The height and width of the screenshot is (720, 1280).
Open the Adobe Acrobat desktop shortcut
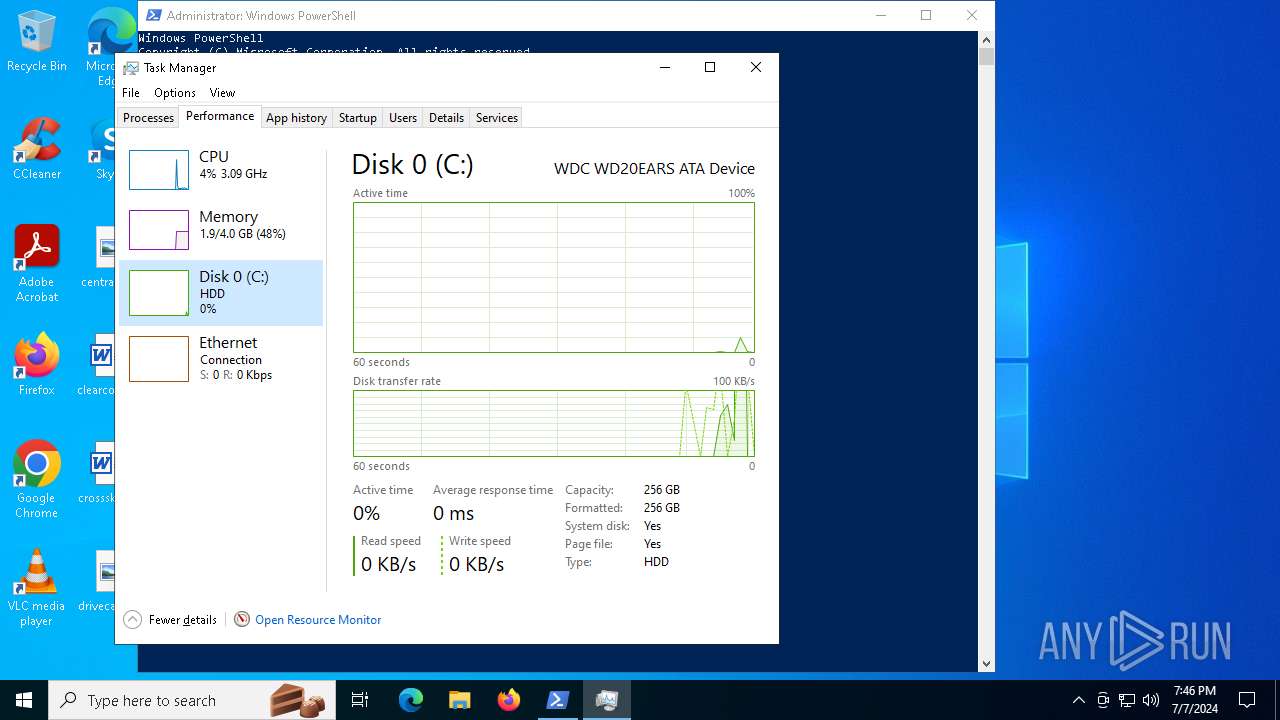coord(37,264)
